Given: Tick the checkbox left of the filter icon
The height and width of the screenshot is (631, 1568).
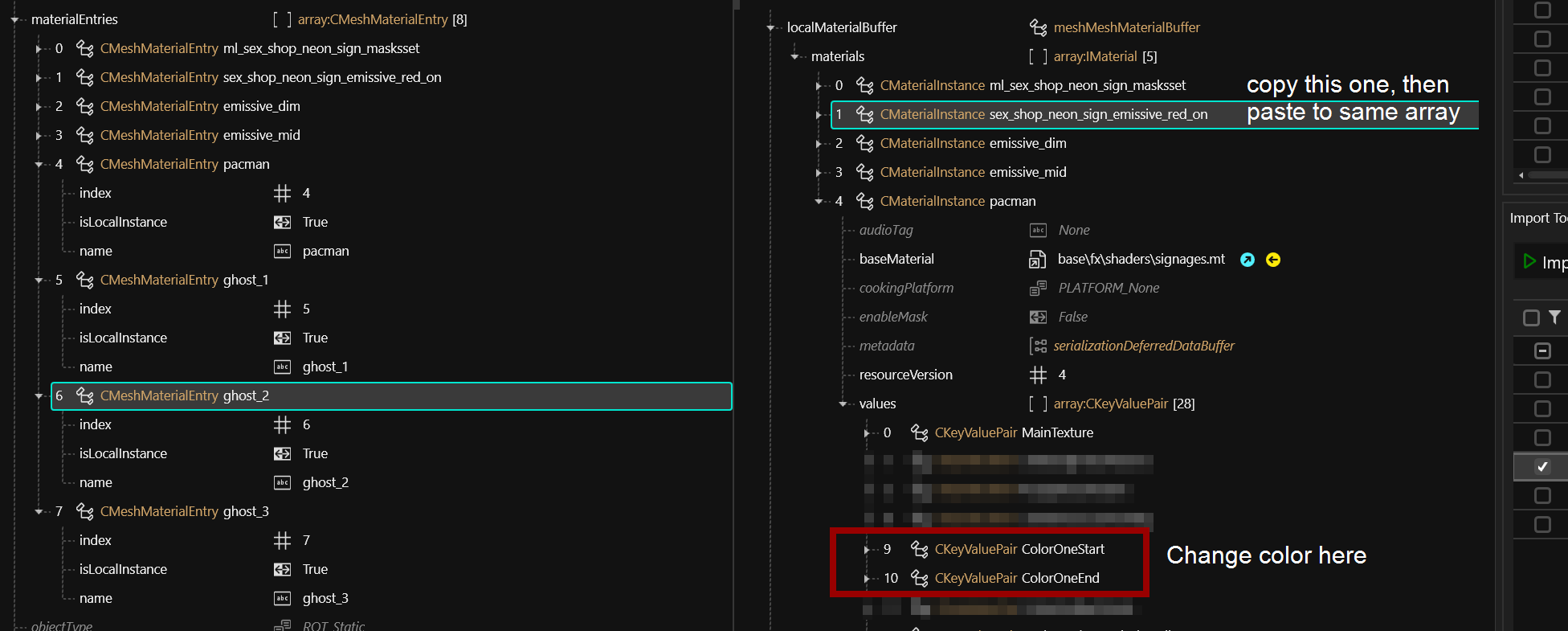Looking at the screenshot, I should [1531, 318].
